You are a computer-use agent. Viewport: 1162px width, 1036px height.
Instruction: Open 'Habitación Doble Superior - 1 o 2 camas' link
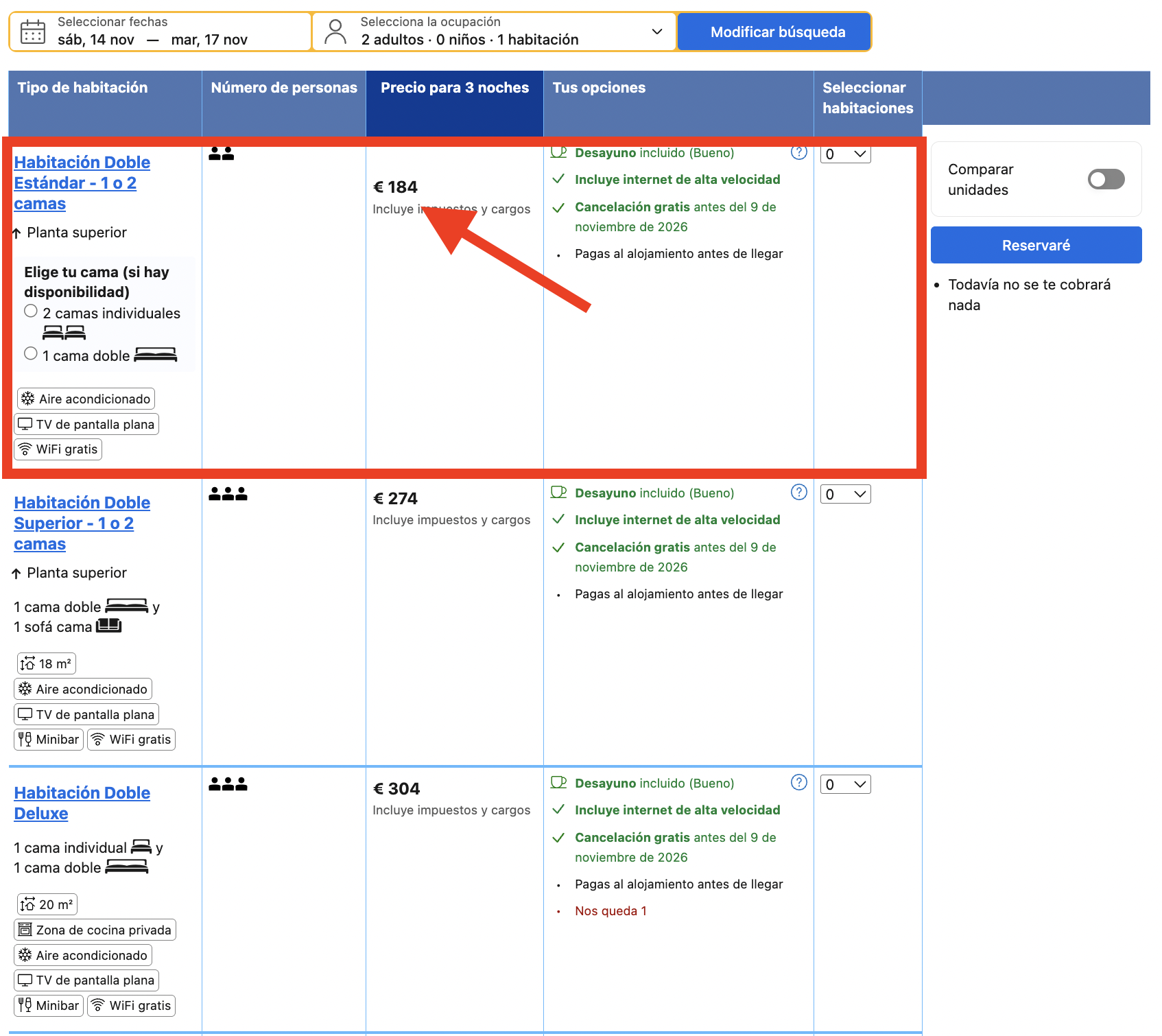tap(82, 523)
